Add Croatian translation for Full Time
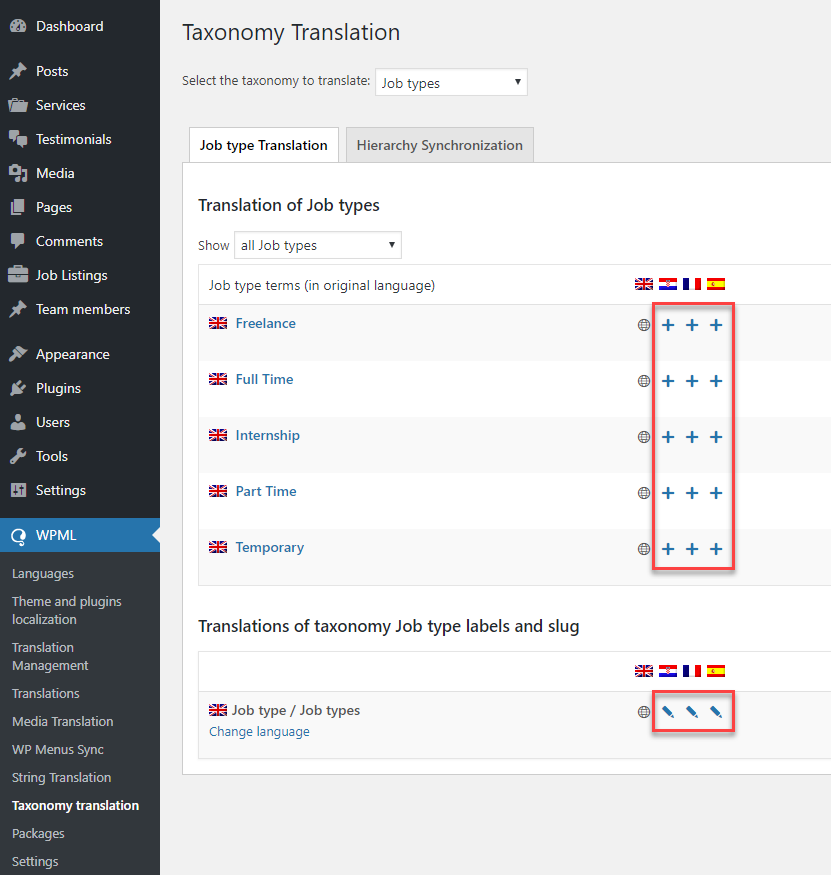The width and height of the screenshot is (831, 875). click(667, 381)
